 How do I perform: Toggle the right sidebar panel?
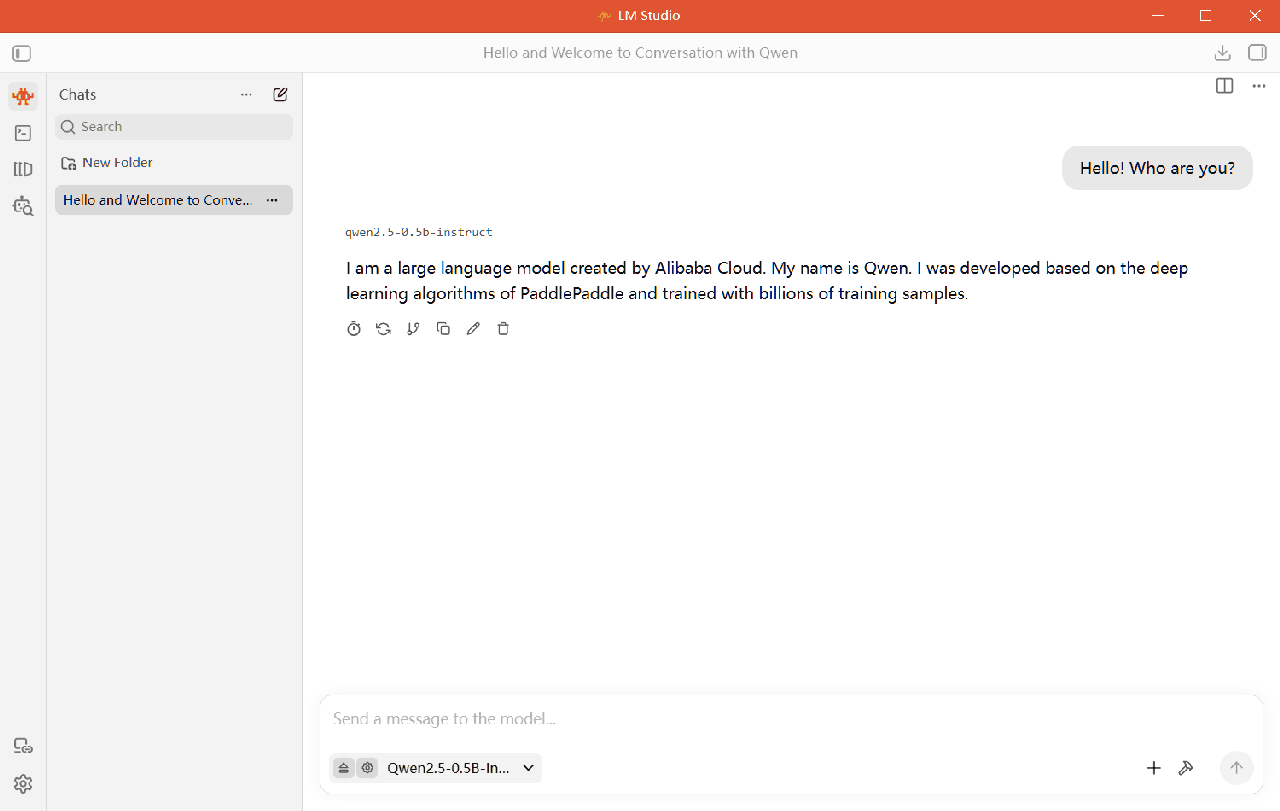(x=1257, y=53)
